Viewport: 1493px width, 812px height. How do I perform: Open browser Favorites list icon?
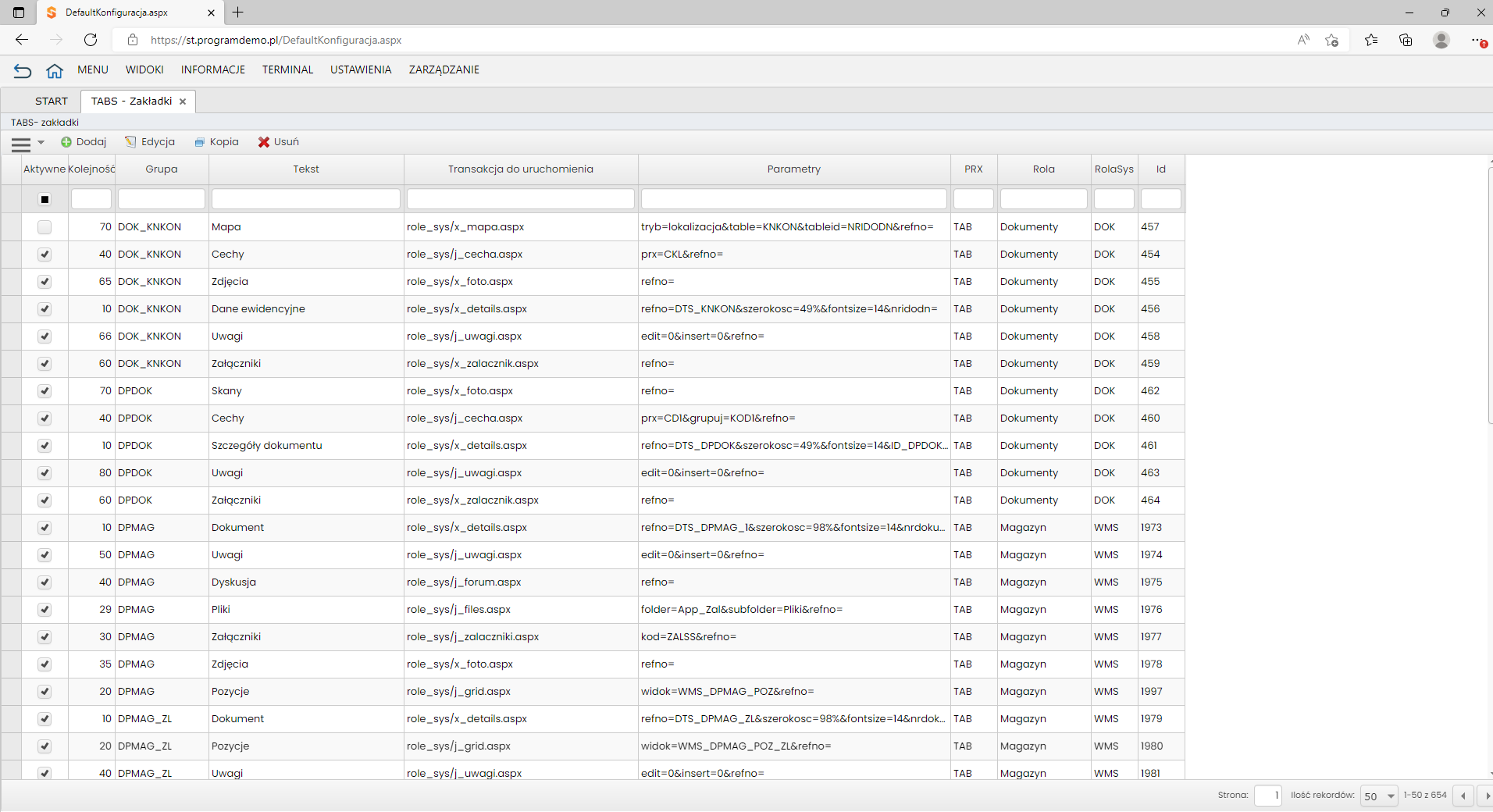tap(1370, 40)
